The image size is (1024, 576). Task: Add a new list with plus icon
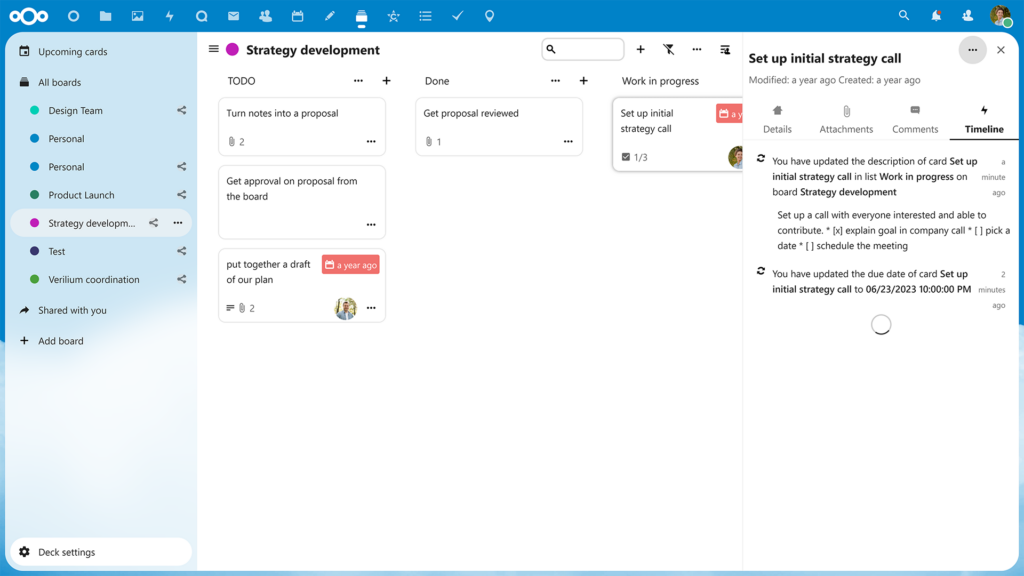click(641, 49)
